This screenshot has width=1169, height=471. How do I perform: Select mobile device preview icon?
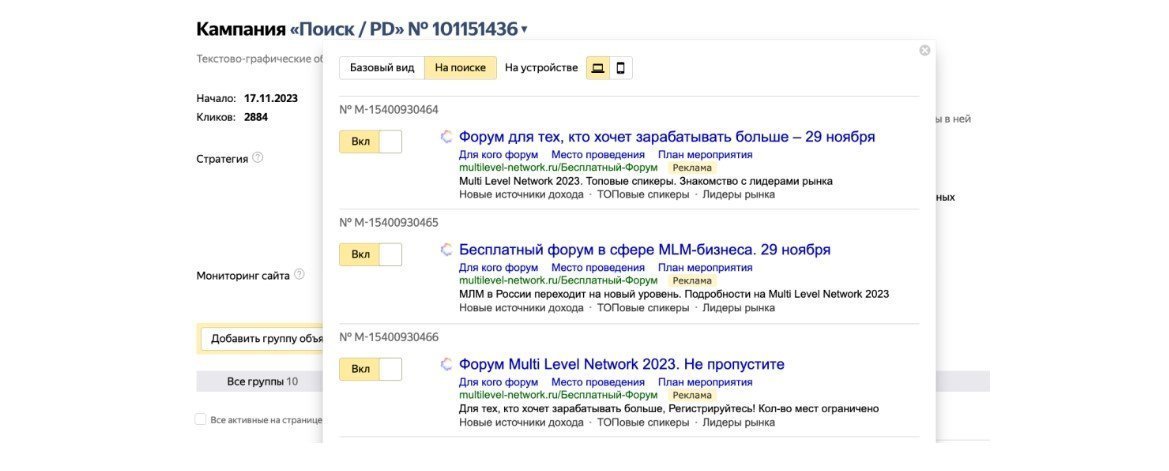(621, 68)
